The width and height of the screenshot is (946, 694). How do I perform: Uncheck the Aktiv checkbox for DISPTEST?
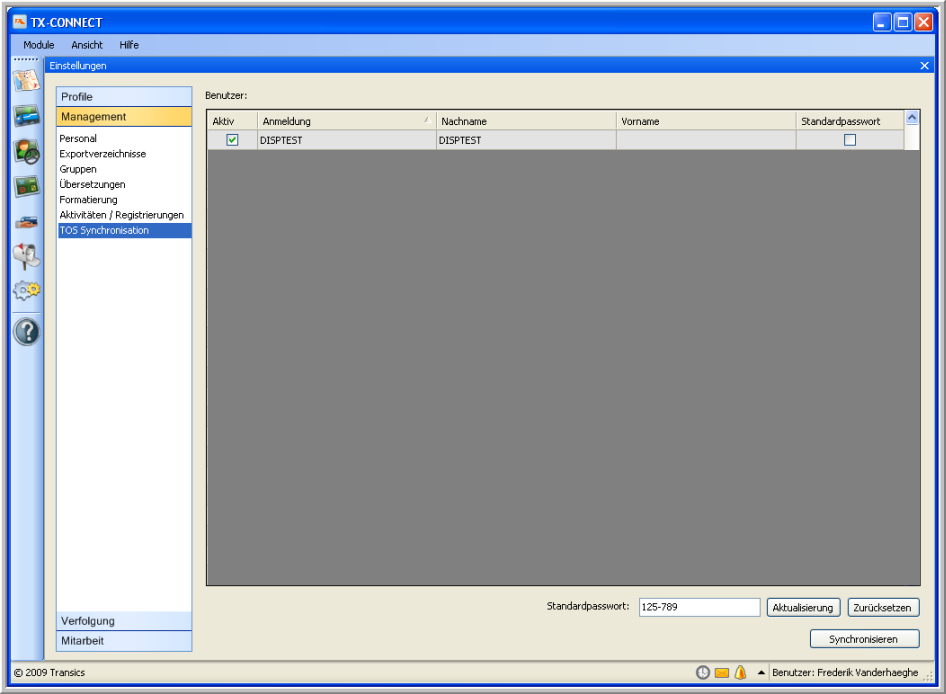point(232,140)
